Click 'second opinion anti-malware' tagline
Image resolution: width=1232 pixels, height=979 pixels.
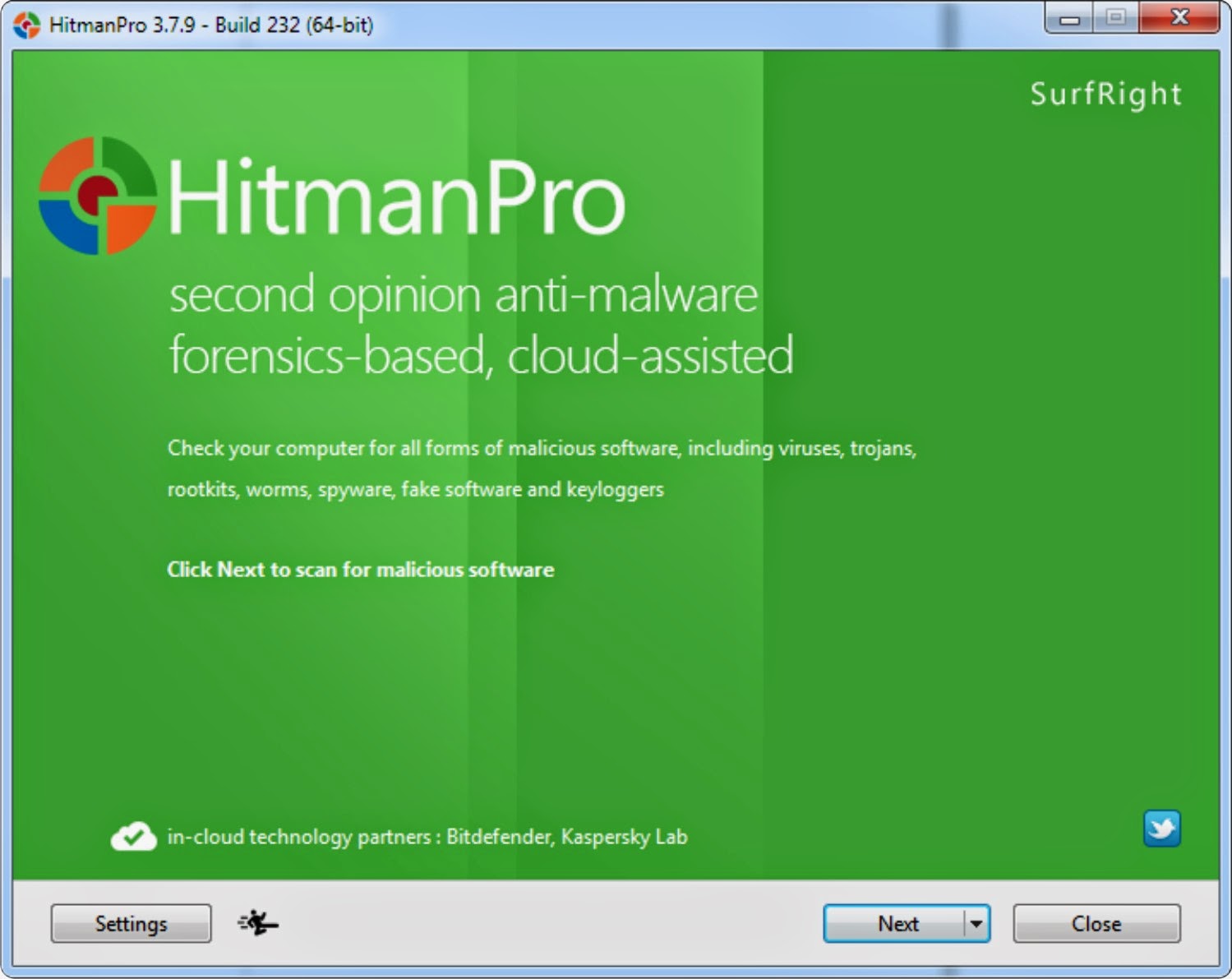point(464,294)
